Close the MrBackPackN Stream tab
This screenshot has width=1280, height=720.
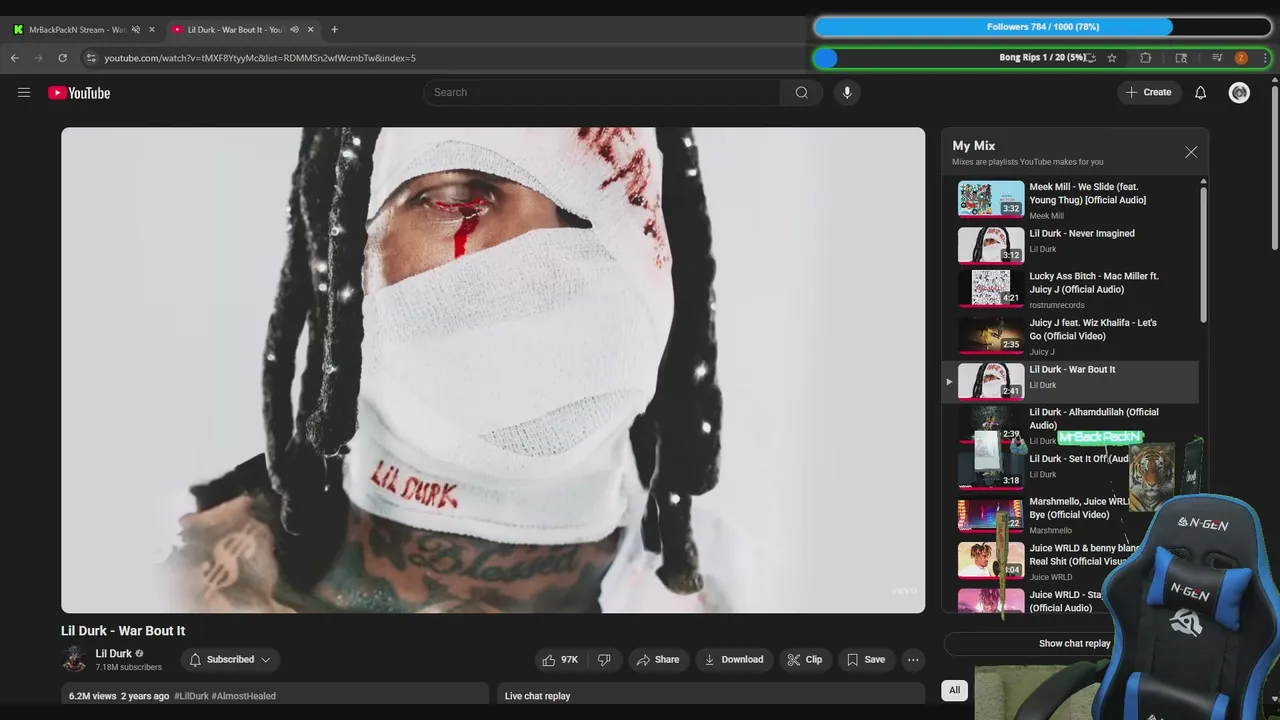152,29
